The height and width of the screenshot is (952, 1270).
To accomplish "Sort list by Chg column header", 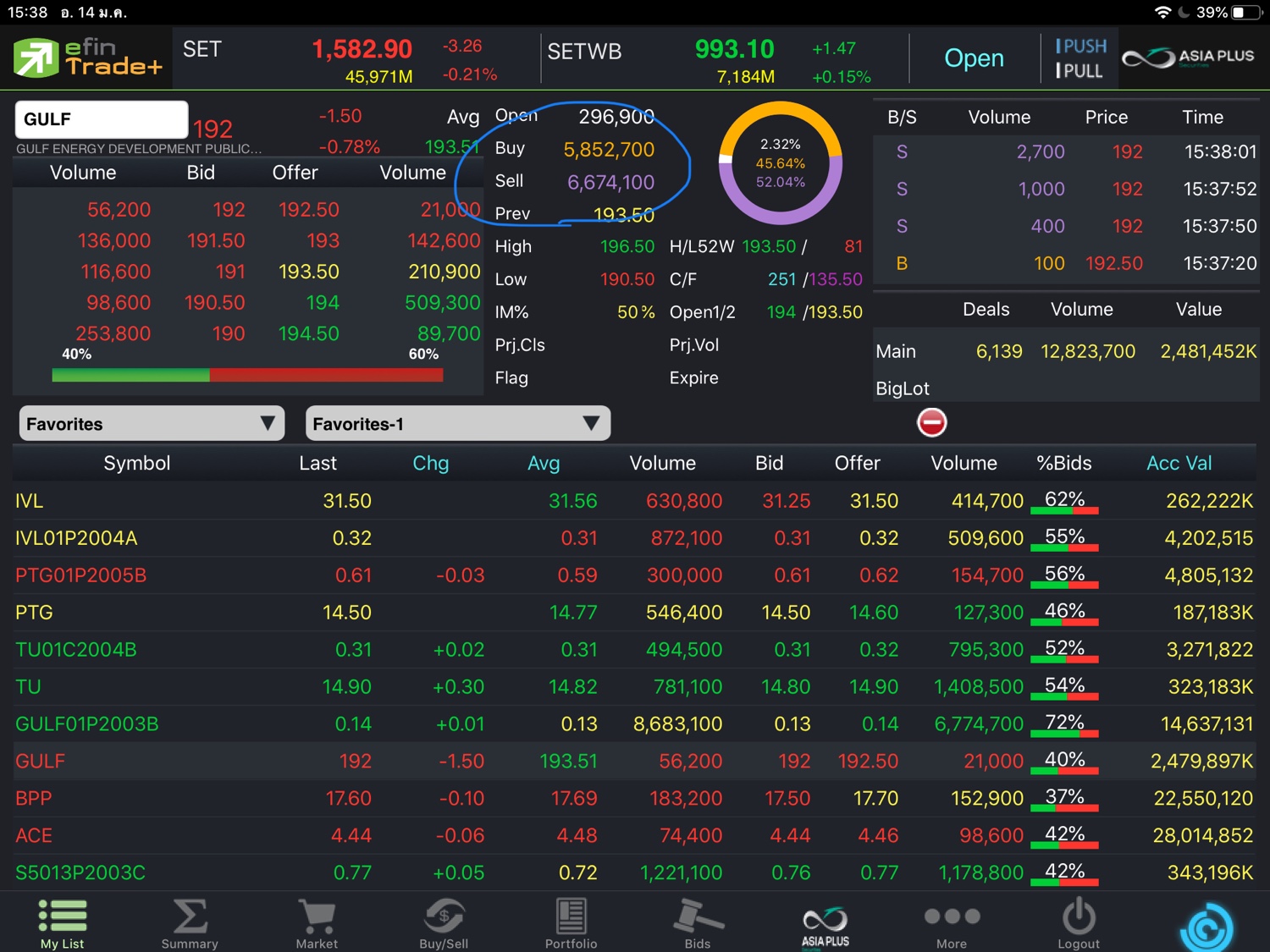I will pos(430,464).
